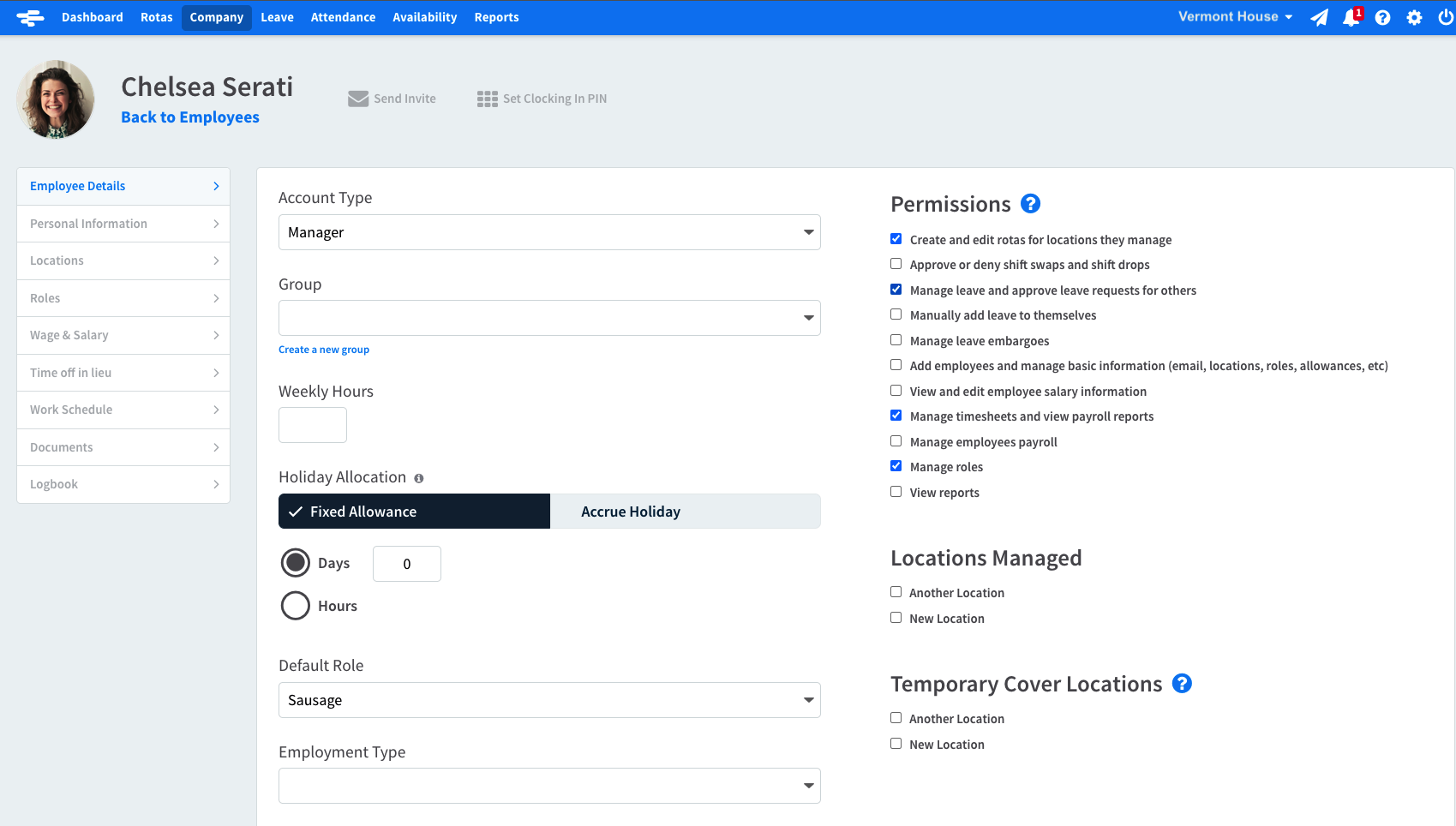
Task: Open the Reports menu
Action: [496, 17]
